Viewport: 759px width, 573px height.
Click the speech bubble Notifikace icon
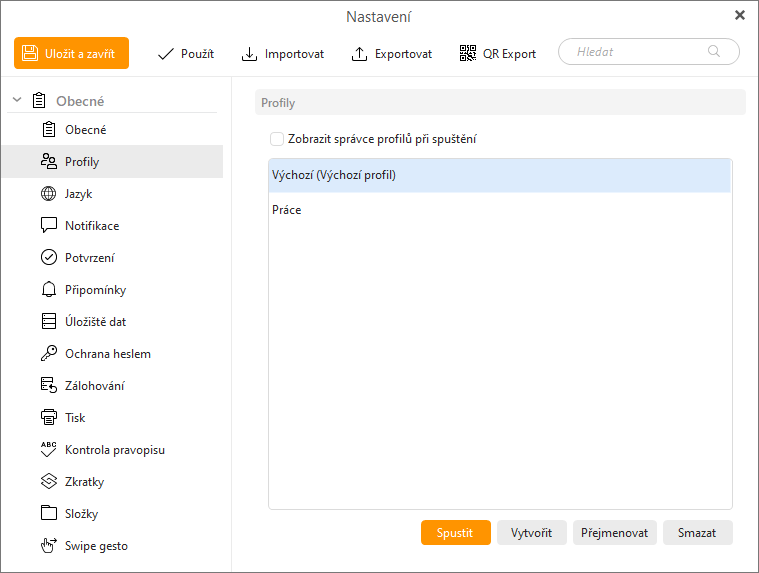tap(48, 226)
